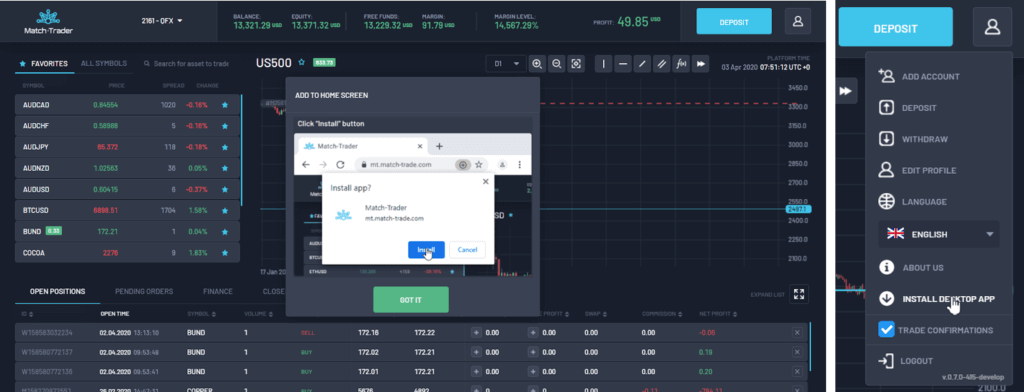Click the info icon beside About Us
The height and width of the screenshot is (392, 1024).
tap(886, 267)
